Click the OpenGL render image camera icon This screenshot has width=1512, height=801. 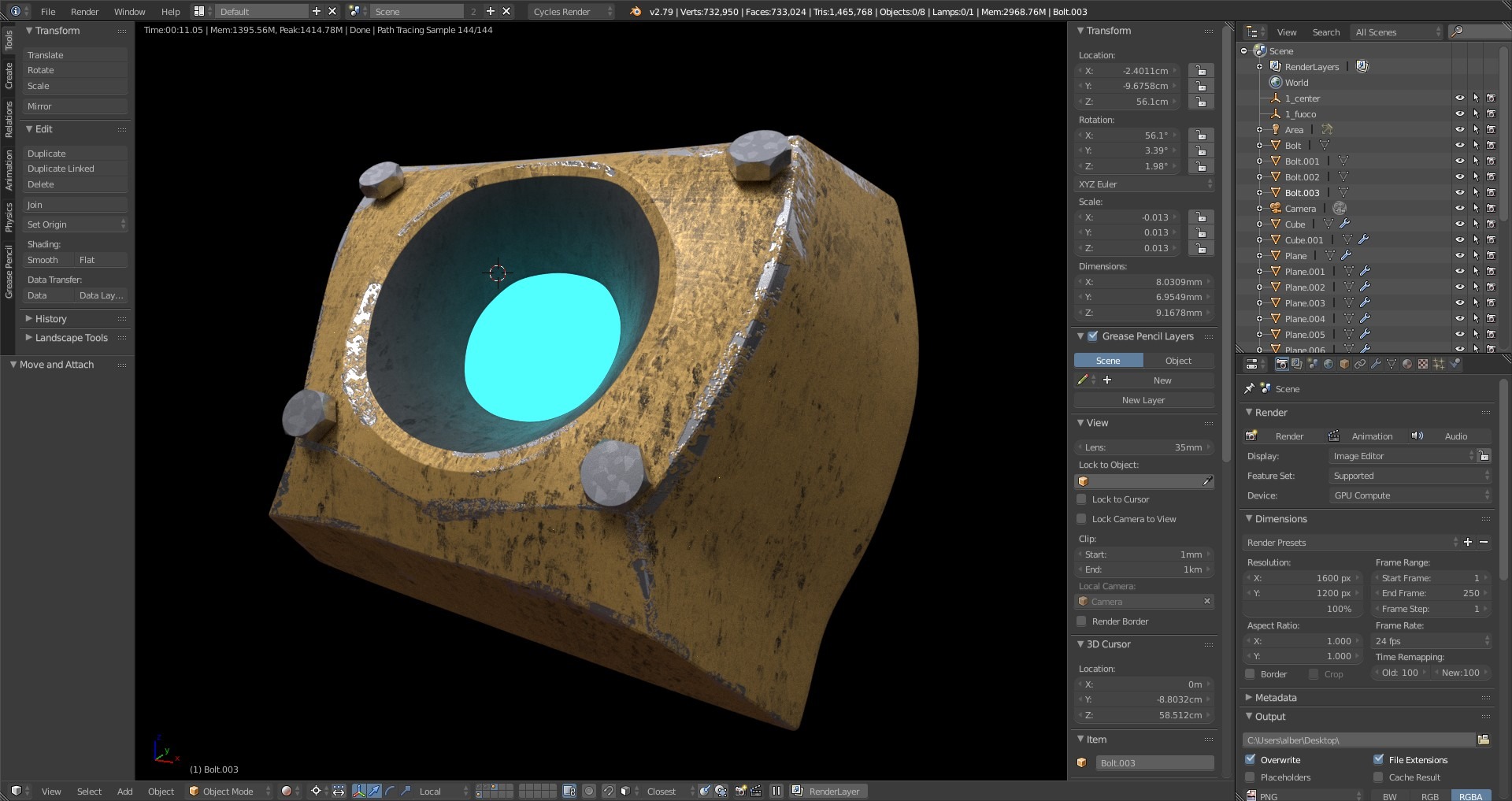[x=740, y=791]
